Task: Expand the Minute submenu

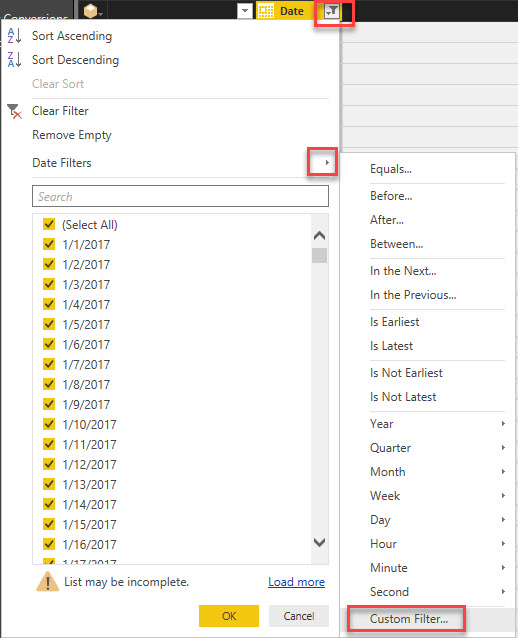Action: [503, 568]
